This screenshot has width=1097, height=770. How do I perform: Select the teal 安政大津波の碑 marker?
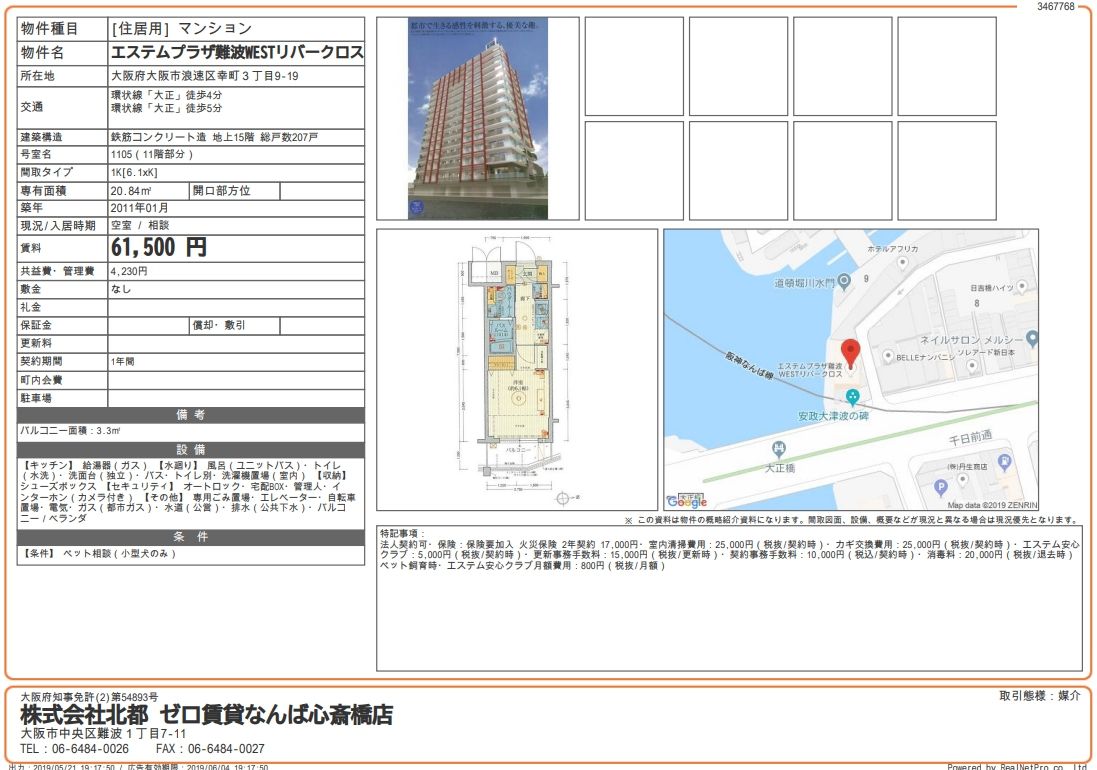(852, 397)
